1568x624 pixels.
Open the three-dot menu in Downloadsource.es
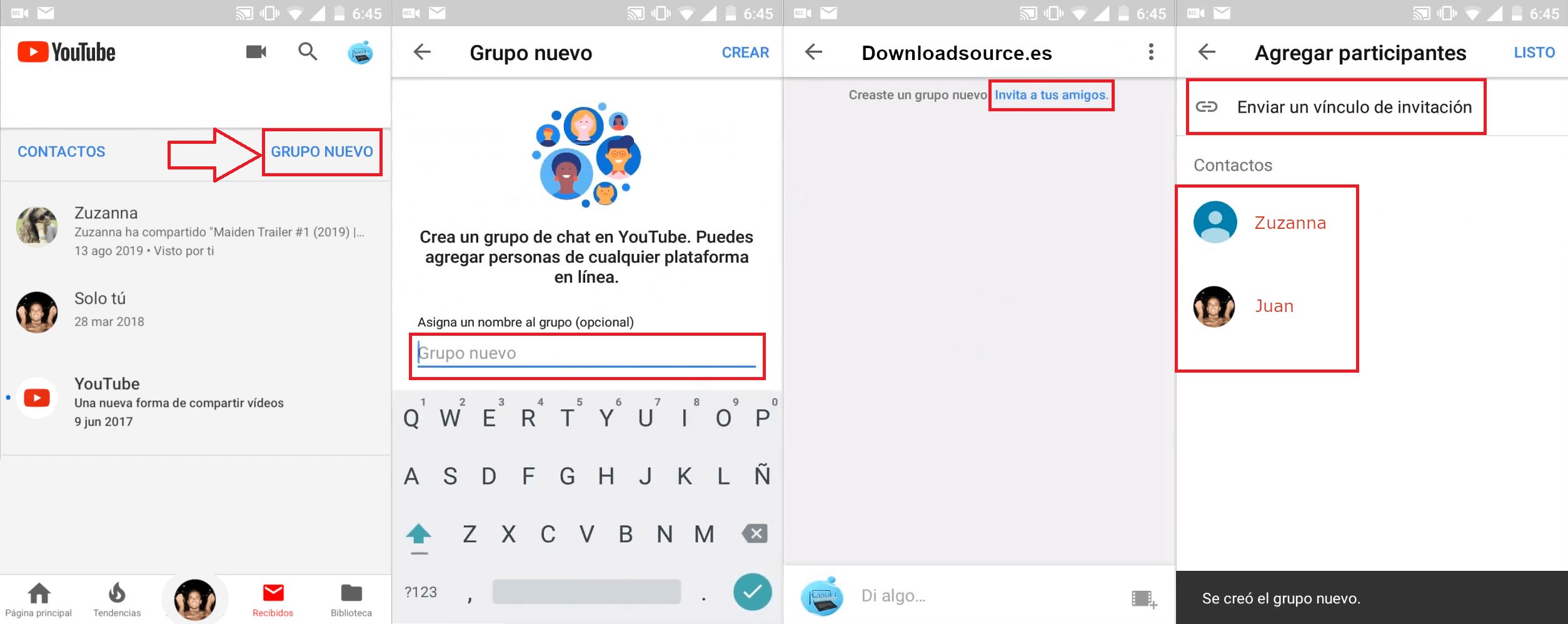tap(1150, 52)
